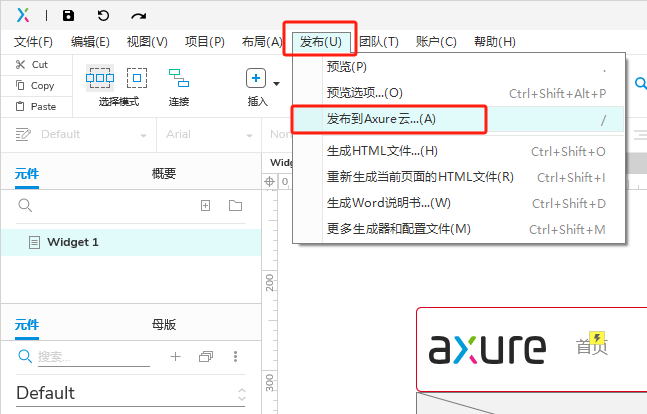
Task: Switch to the upper 元件 tab
Action: point(27,174)
